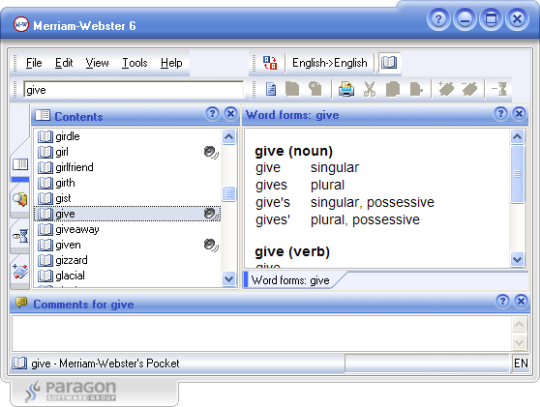Viewport: 540px width, 407px height.
Task: Close the Comments for give panel
Action: click(x=521, y=301)
